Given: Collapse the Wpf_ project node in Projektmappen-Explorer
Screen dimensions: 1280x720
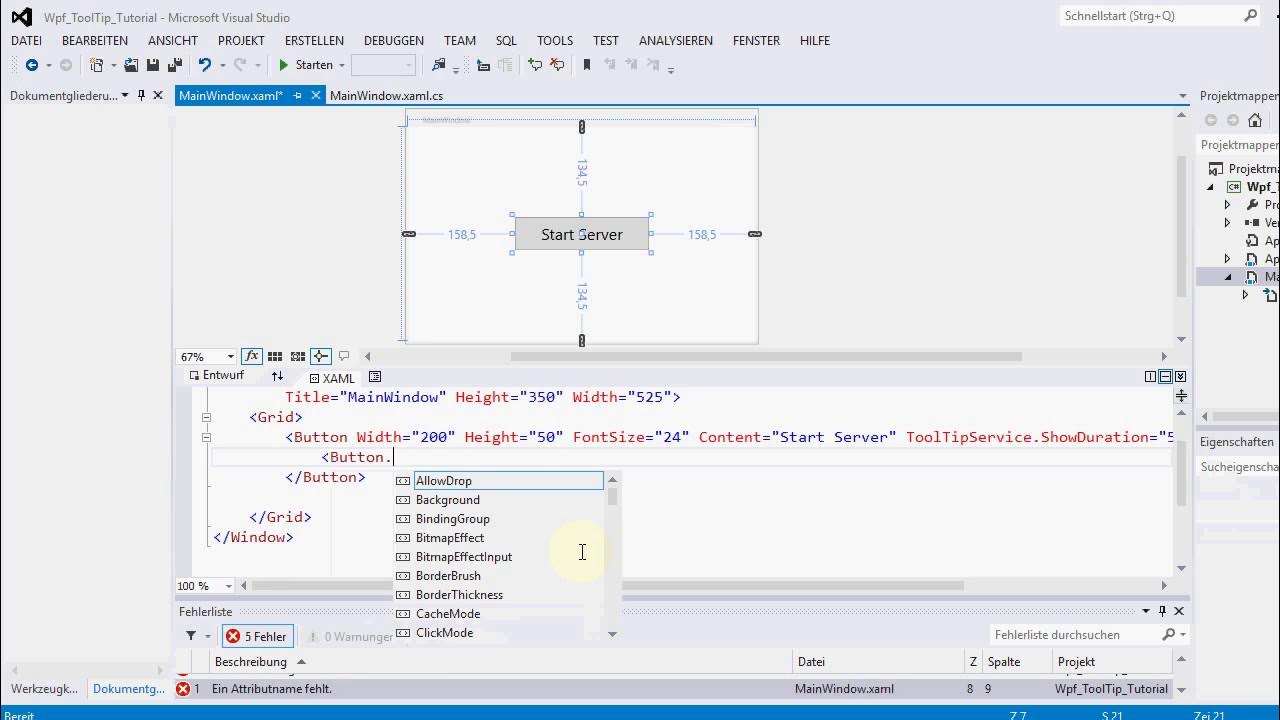Looking at the screenshot, I should coord(1210,187).
